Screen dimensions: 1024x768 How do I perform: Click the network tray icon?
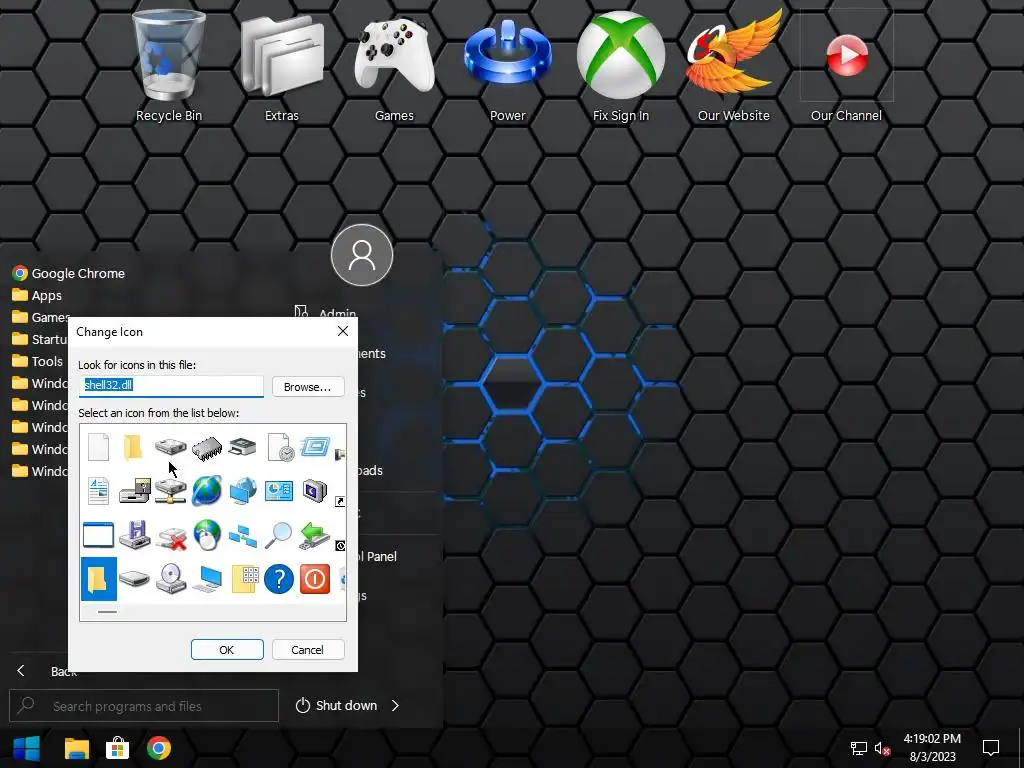pyautogui.click(x=859, y=748)
